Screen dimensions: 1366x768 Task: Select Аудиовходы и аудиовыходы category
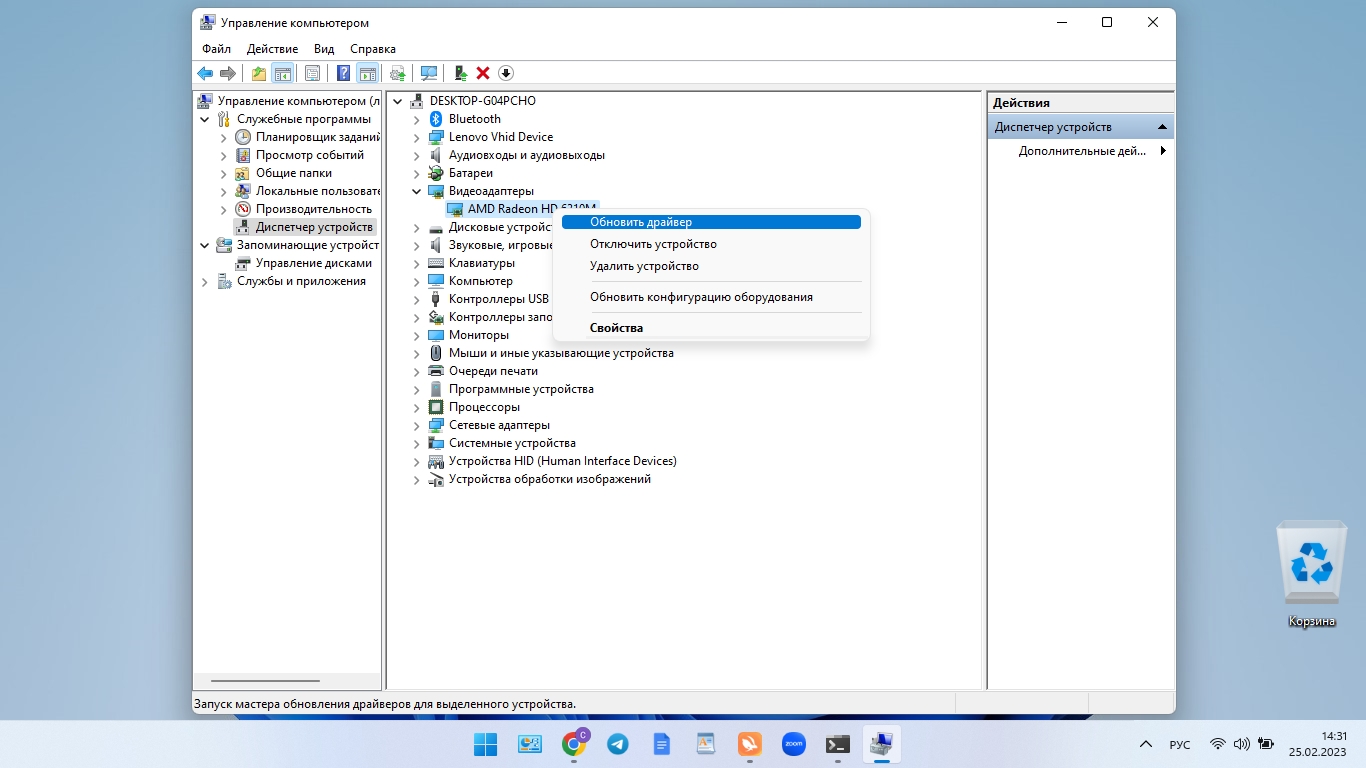[x=527, y=155]
